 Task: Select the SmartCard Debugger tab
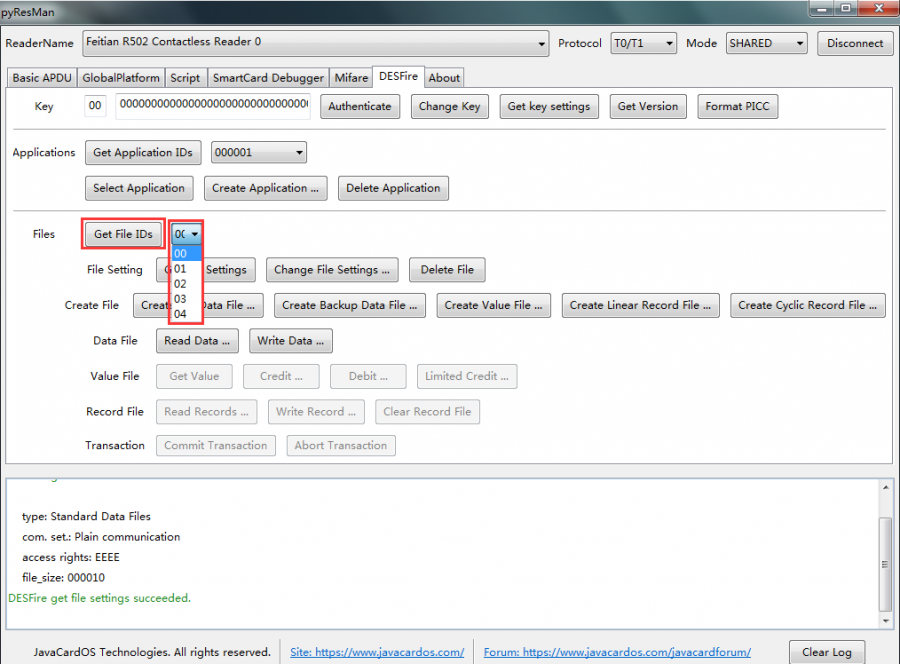[x=268, y=77]
